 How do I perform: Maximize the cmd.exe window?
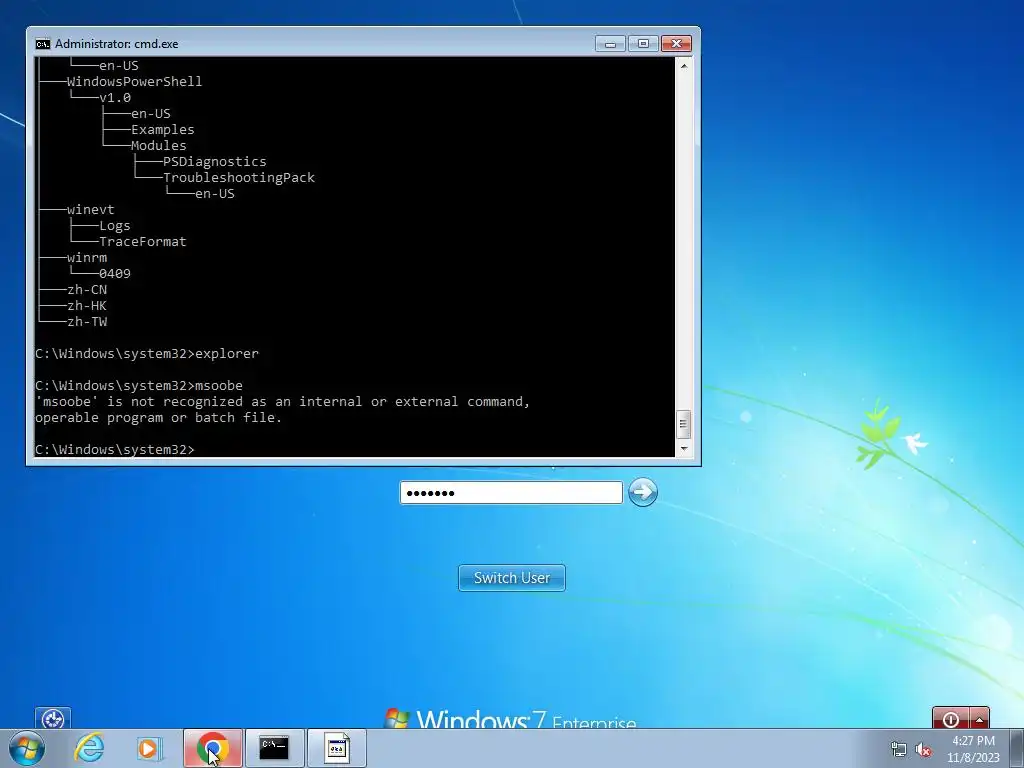(643, 44)
